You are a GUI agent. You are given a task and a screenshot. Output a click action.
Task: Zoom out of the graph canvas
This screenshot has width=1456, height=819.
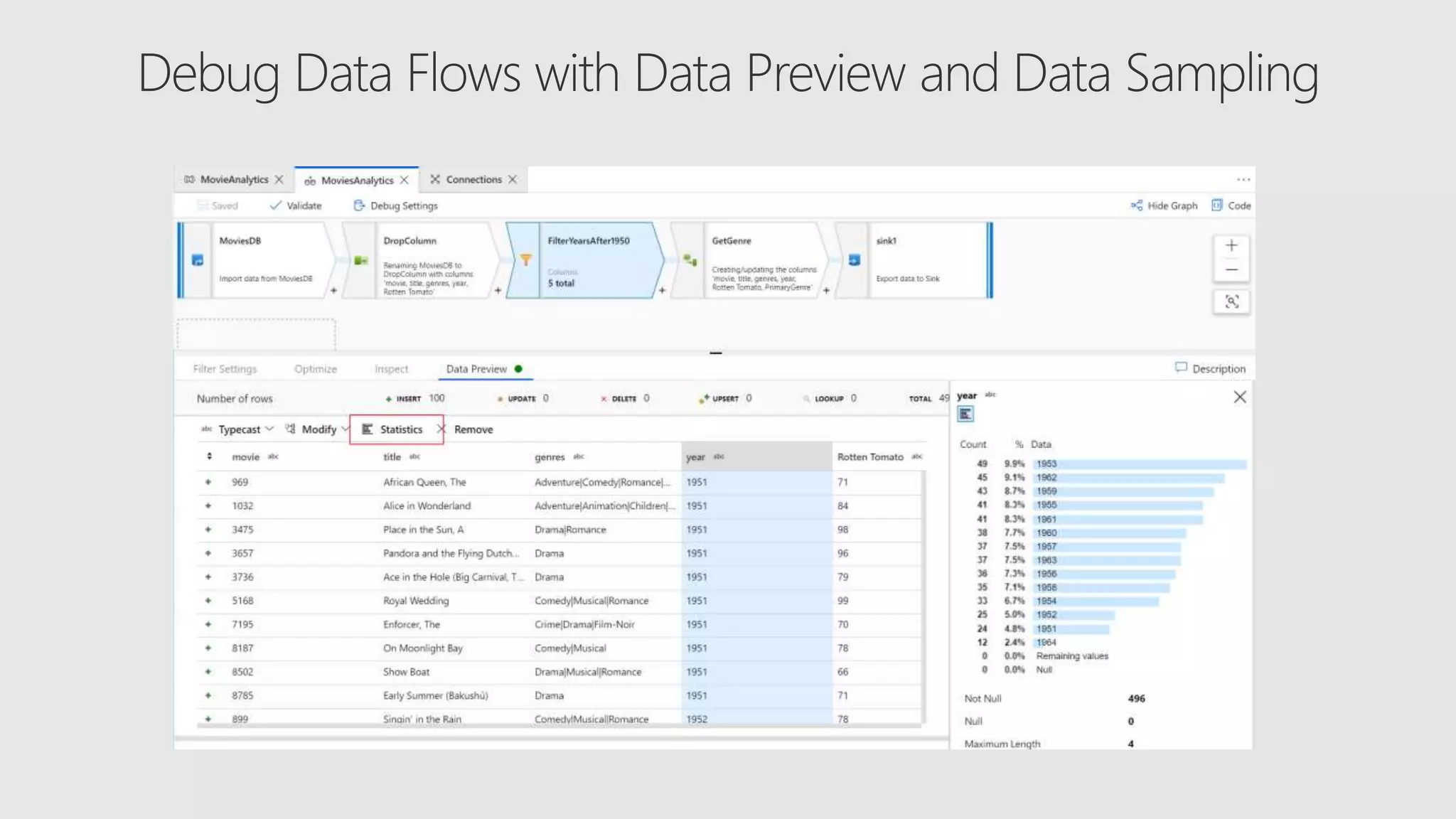1231,270
